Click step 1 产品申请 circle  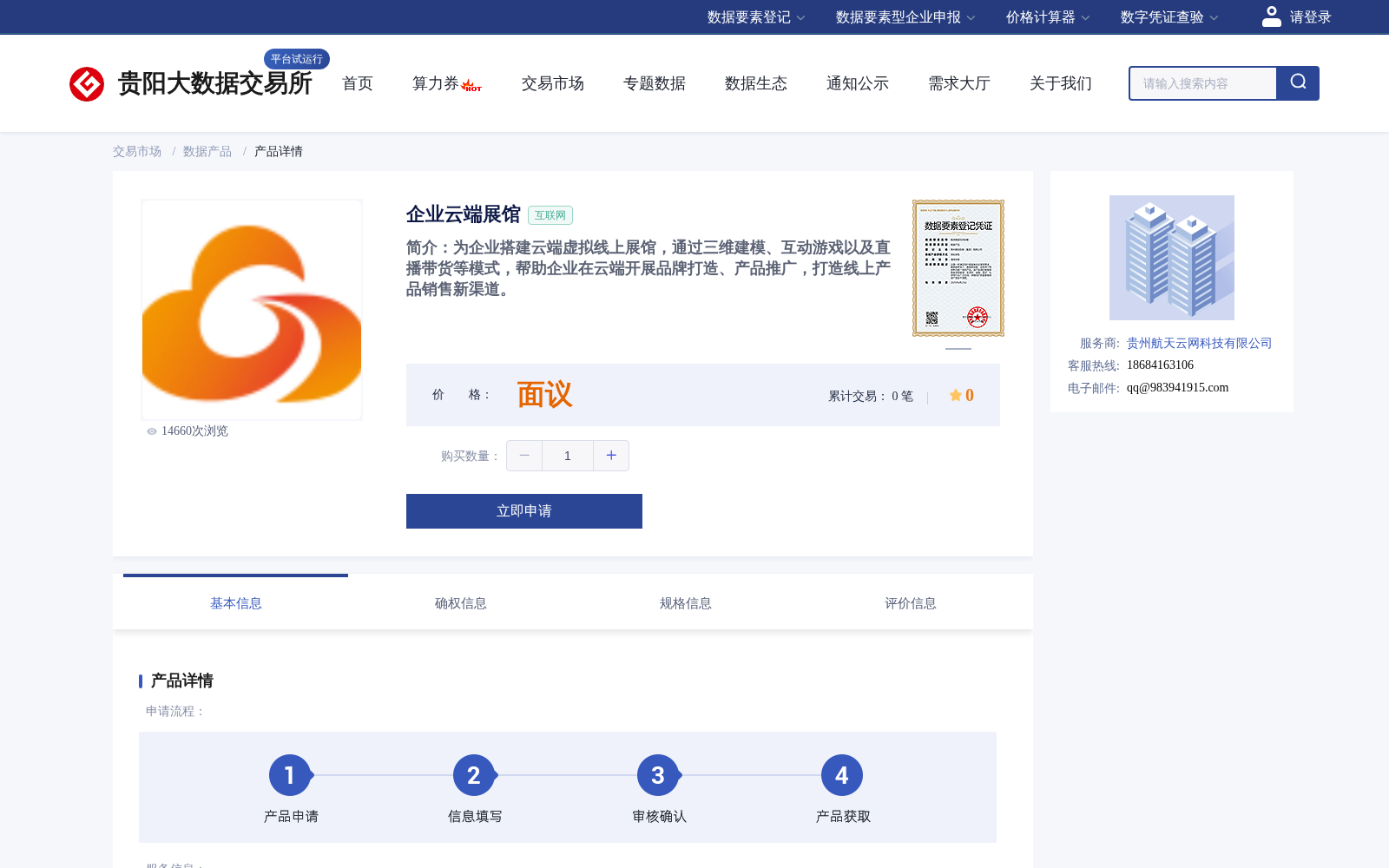click(290, 775)
